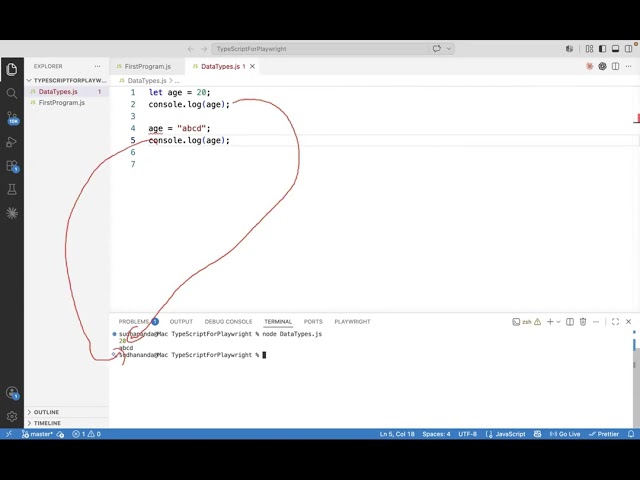Expand the Outline section
Viewport: 640px width, 480px height.
67,412
